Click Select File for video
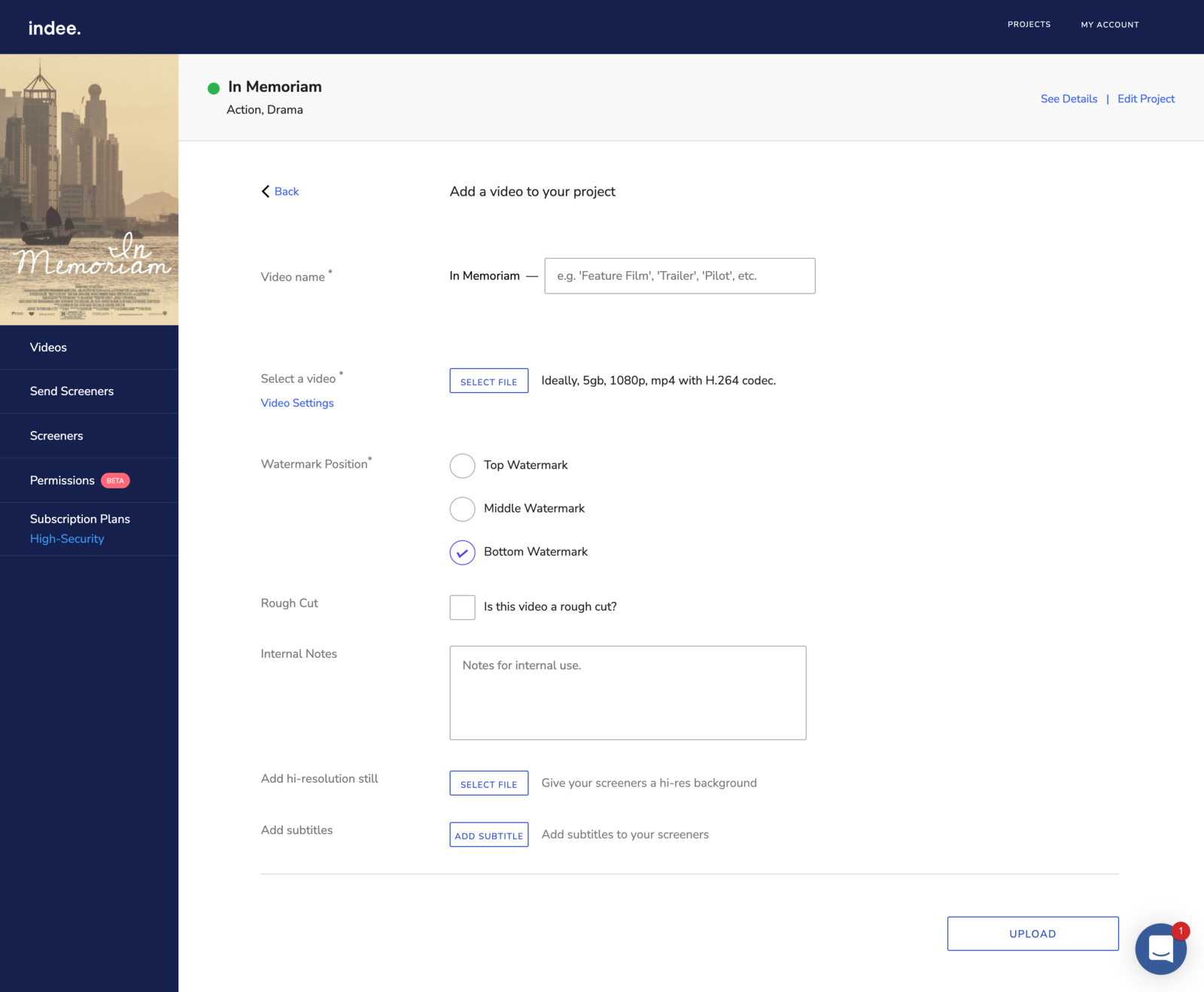The height and width of the screenshot is (992, 1204). [488, 381]
